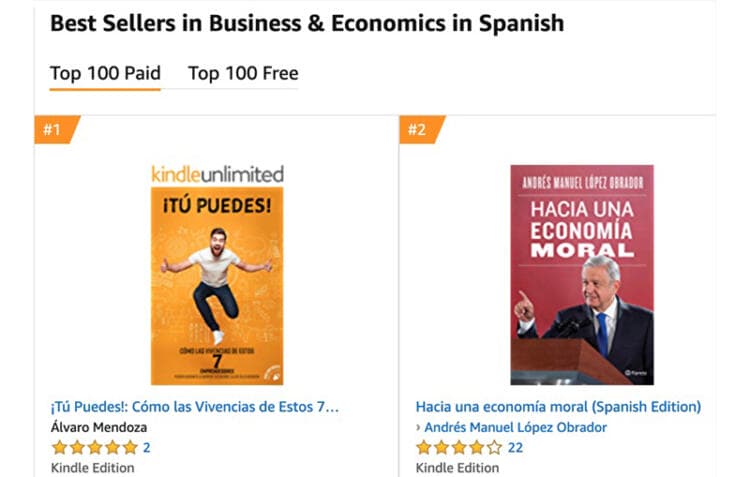Visit Andrés Manuel López Obrador author page
The height and width of the screenshot is (477, 750).
[x=515, y=427]
